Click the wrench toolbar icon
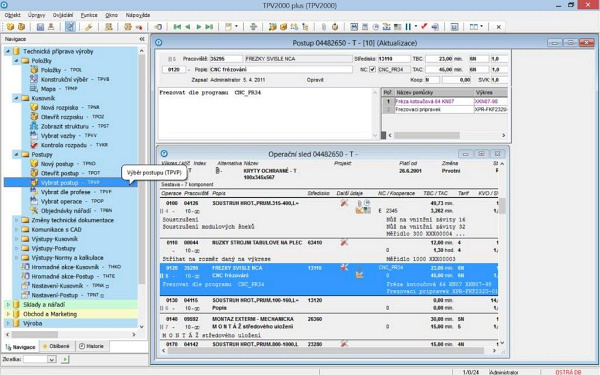 (89, 27)
